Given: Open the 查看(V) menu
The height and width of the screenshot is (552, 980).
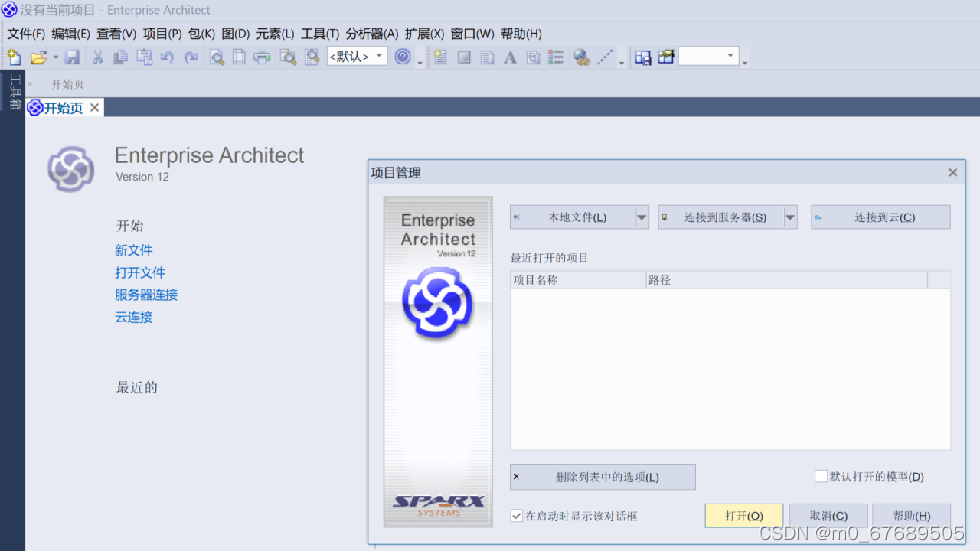Looking at the screenshot, I should tap(116, 34).
